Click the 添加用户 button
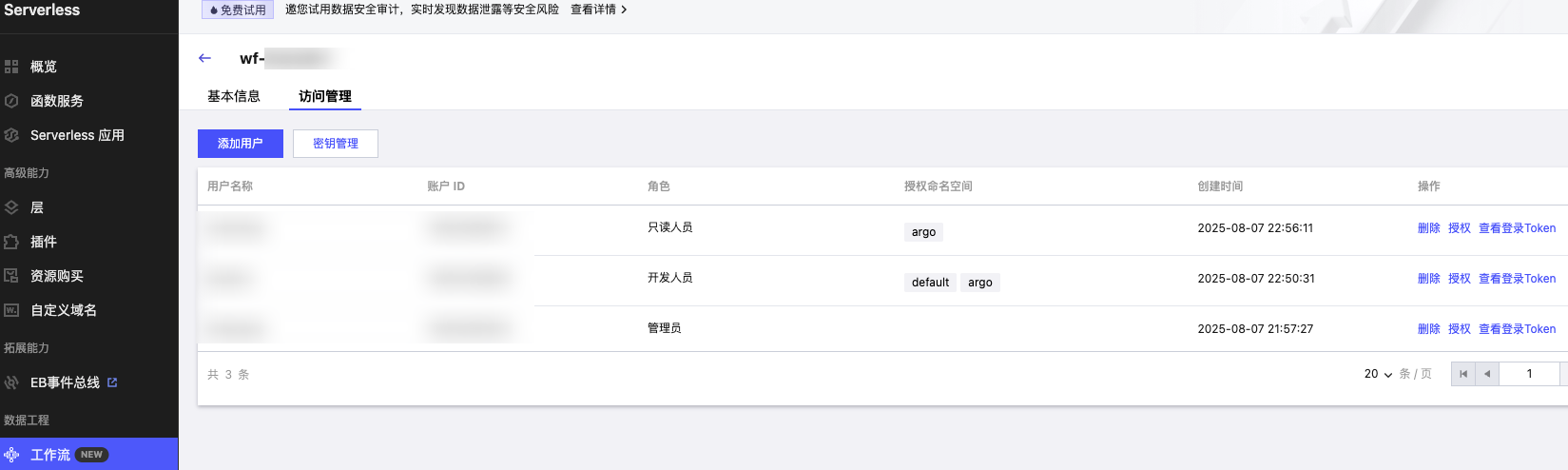Screen dimensions: 1568x470 click(240, 144)
